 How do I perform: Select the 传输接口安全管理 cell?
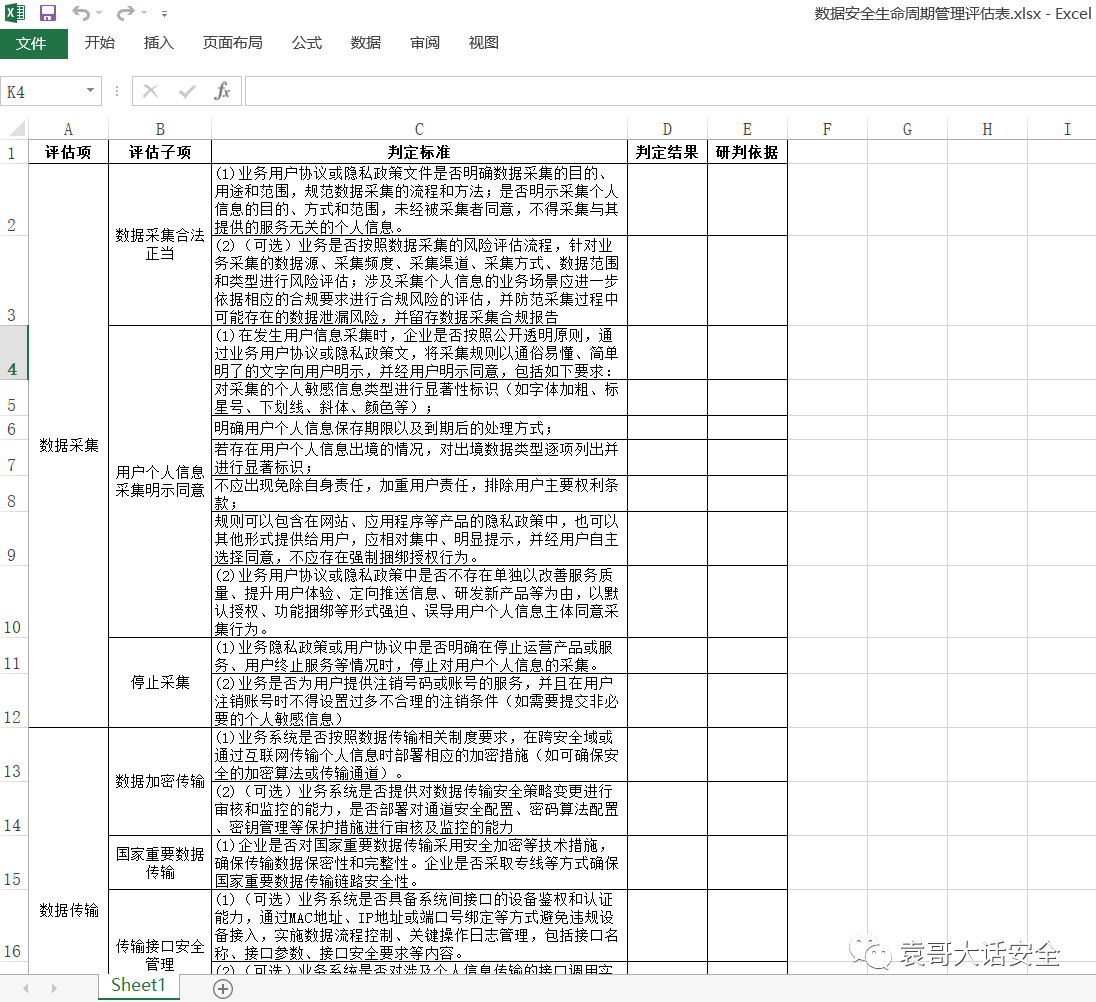tap(159, 933)
